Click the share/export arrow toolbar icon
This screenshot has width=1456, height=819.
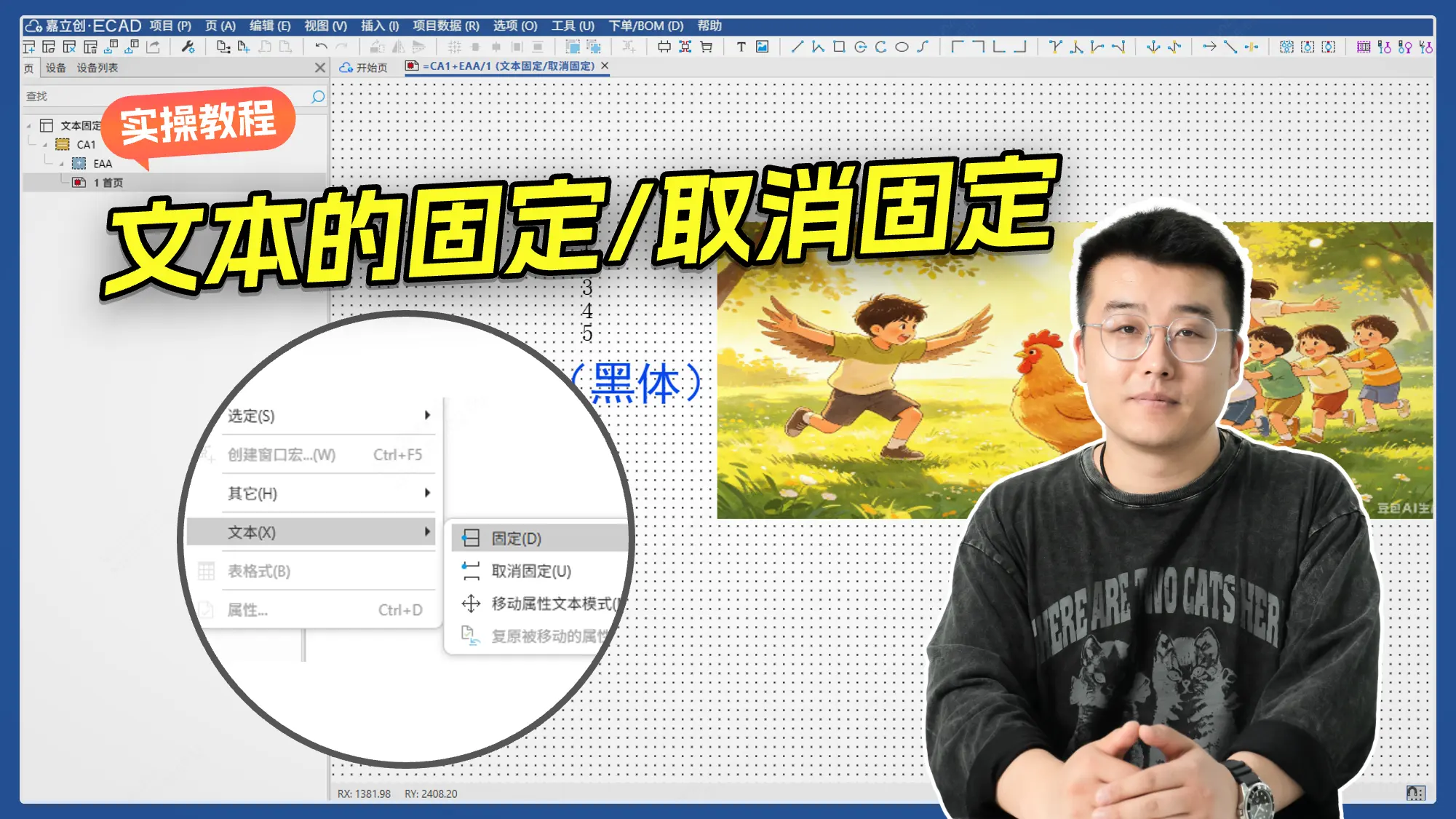pyautogui.click(x=153, y=47)
